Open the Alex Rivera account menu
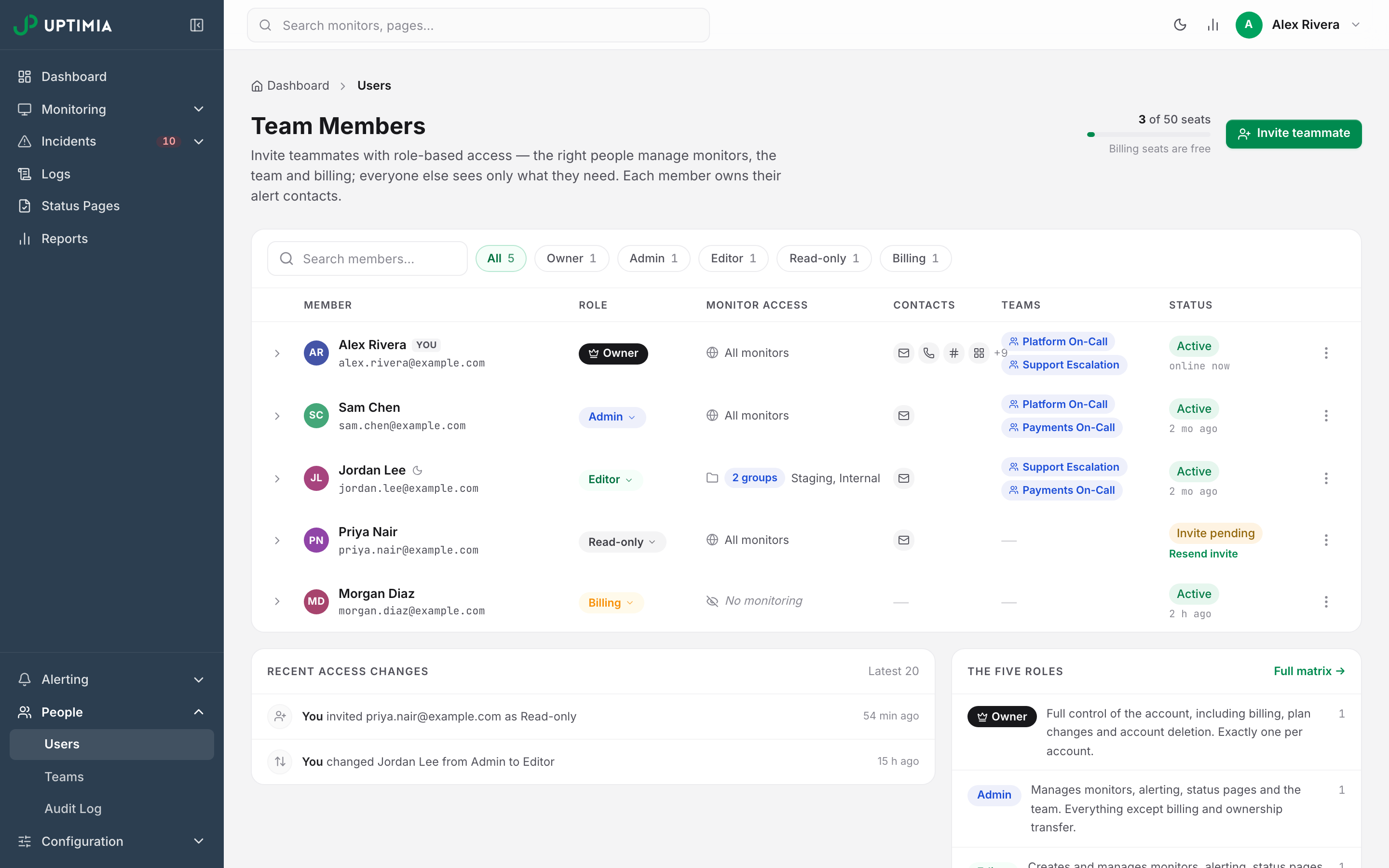This screenshot has height=868, width=1389. (1298, 25)
